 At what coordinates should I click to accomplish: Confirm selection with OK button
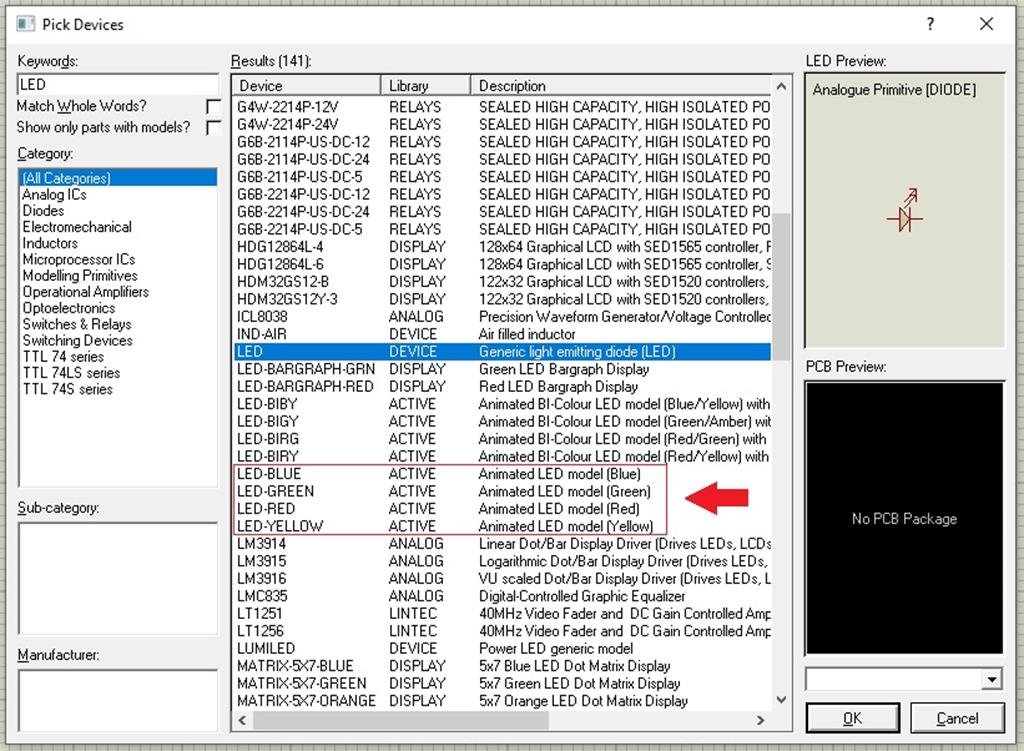tap(851, 717)
